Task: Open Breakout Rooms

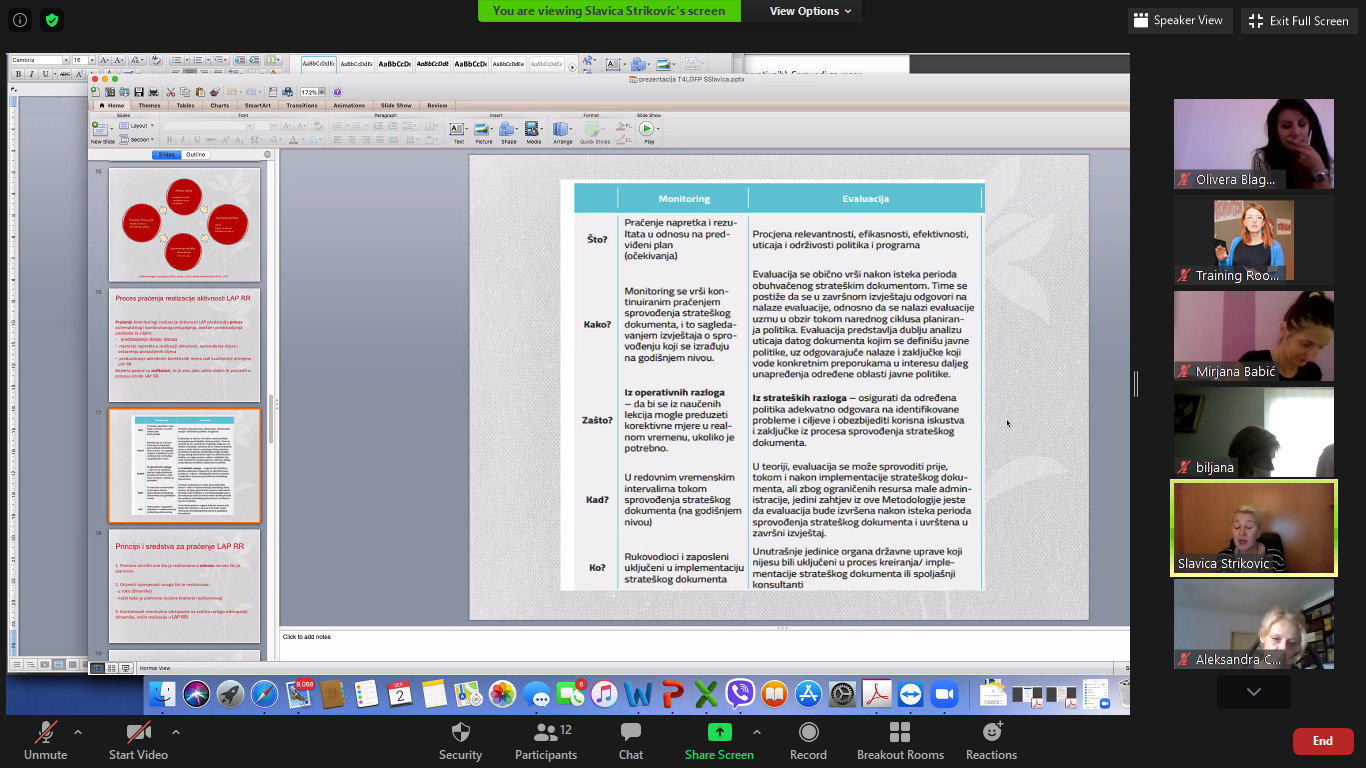Action: point(900,733)
